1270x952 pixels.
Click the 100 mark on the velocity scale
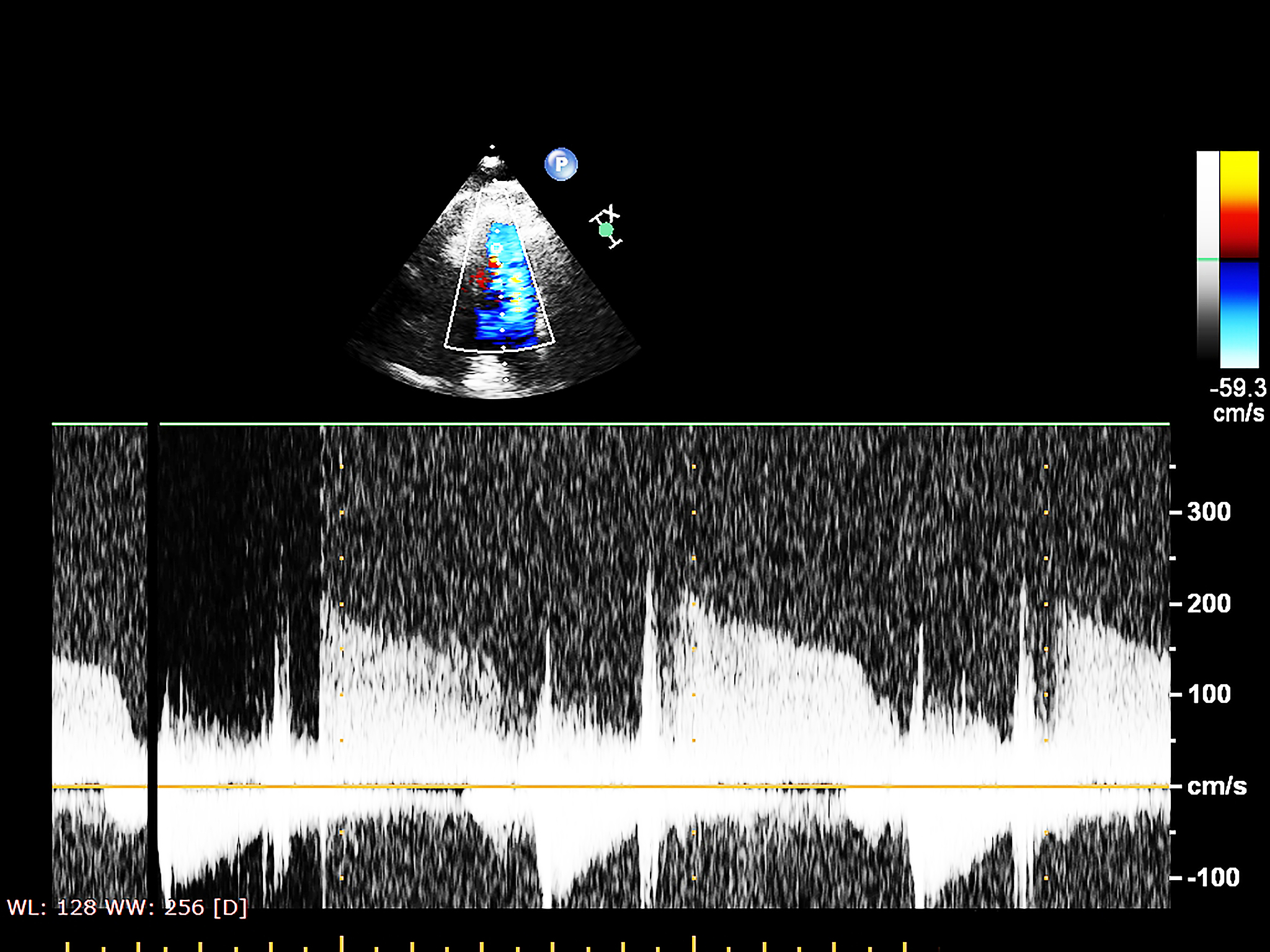click(1209, 694)
